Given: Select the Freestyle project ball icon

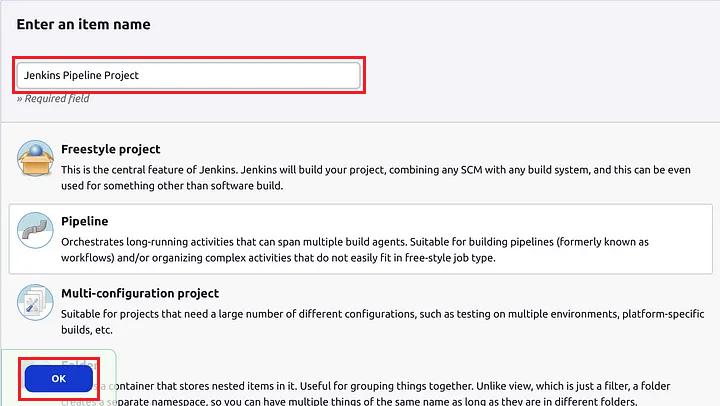Looking at the screenshot, I should tap(35, 159).
